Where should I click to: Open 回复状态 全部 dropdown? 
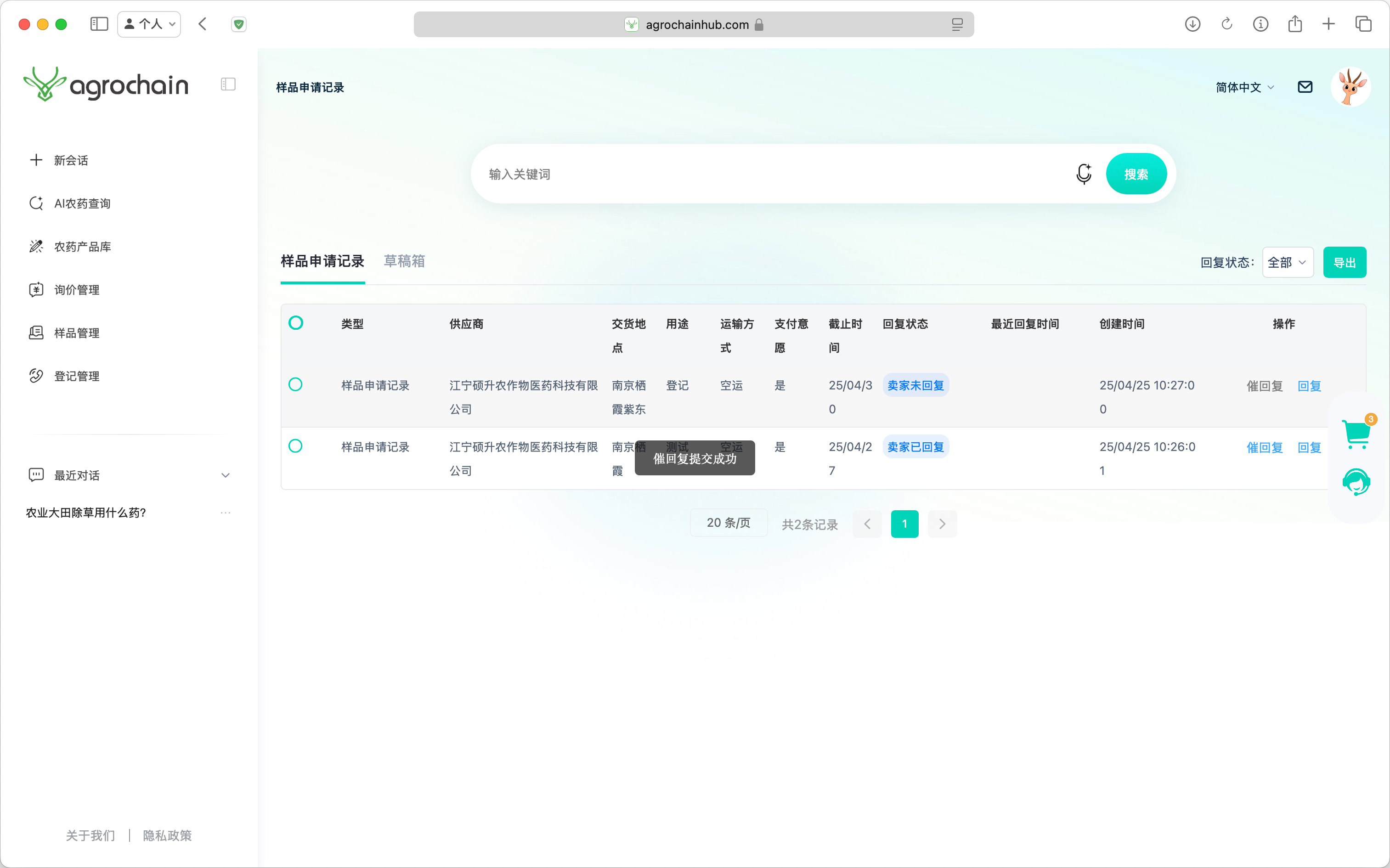(x=1287, y=262)
